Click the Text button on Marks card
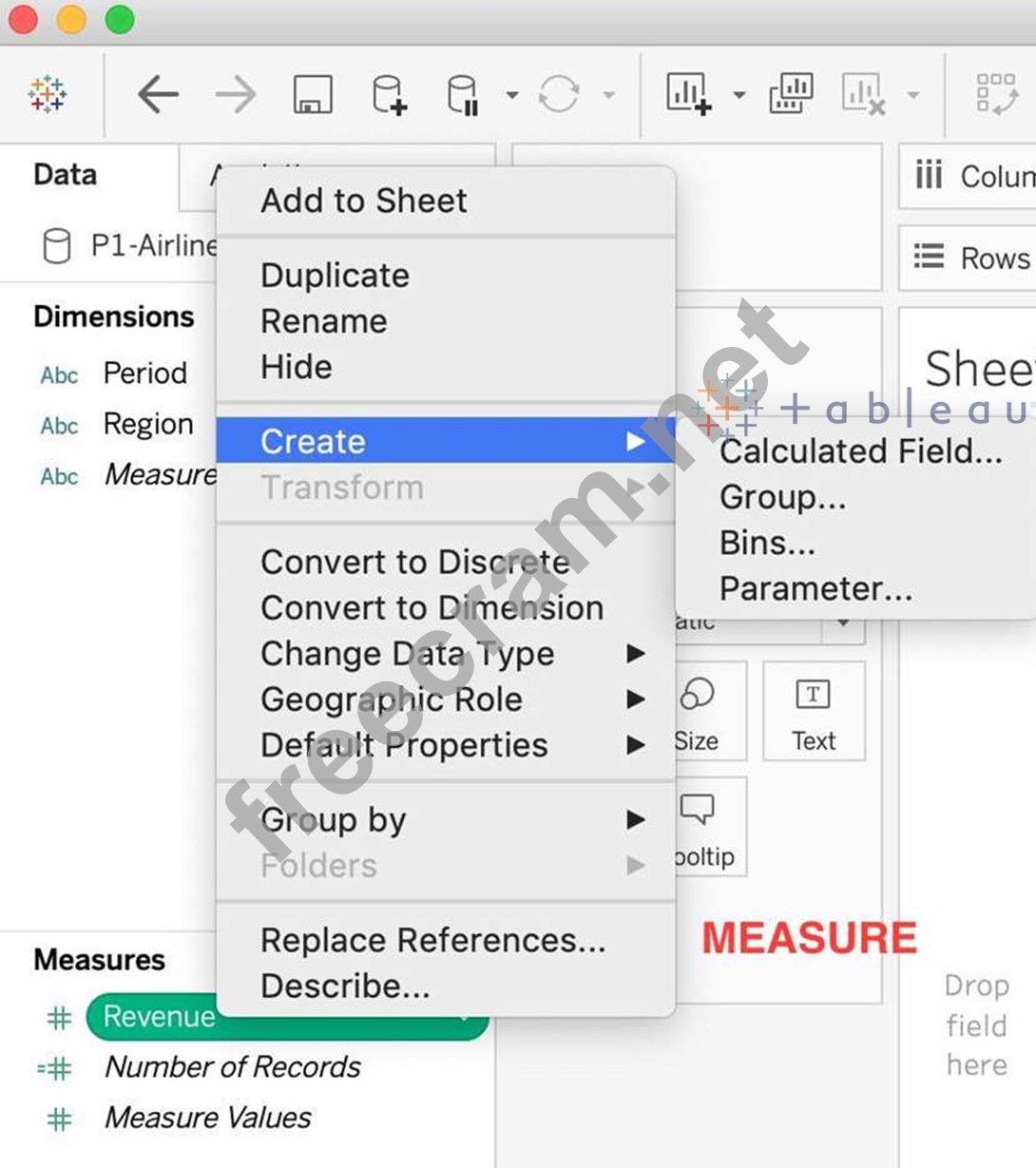 814,713
